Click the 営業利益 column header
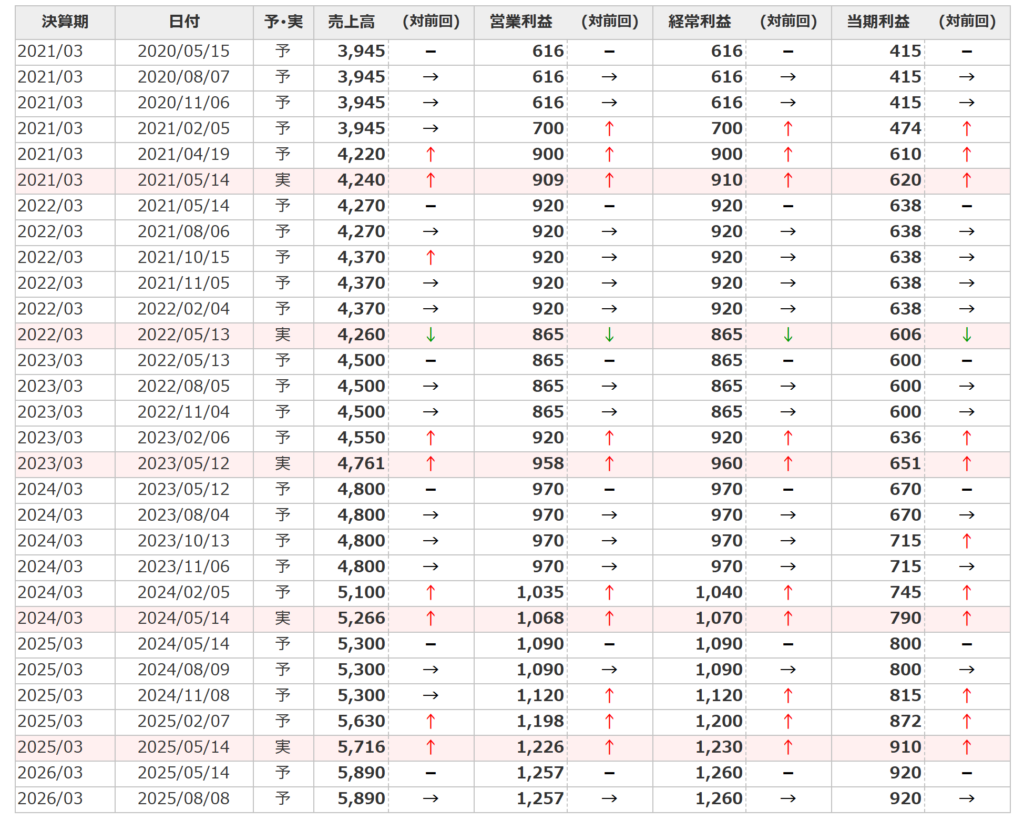 [x=519, y=22]
